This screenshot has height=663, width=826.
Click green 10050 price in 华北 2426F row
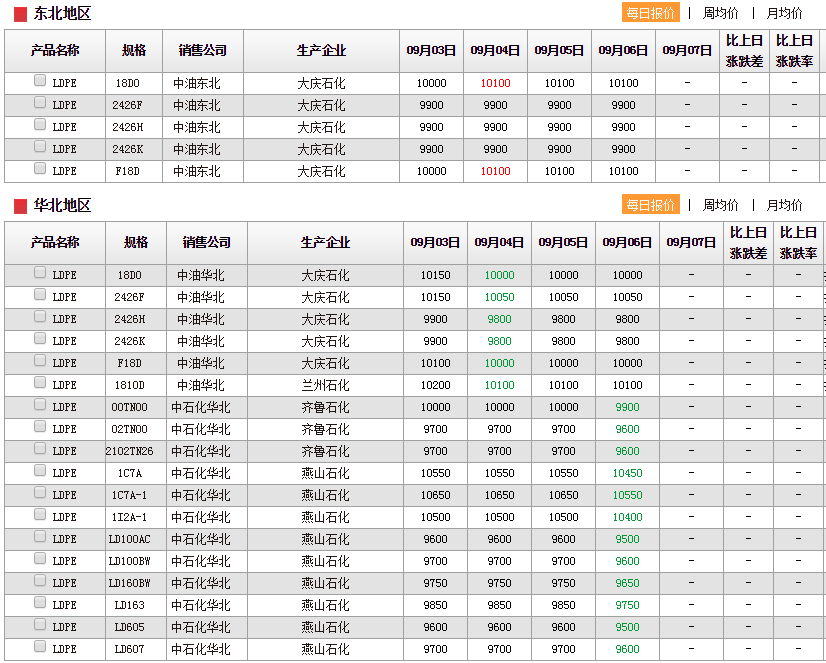[x=499, y=297]
